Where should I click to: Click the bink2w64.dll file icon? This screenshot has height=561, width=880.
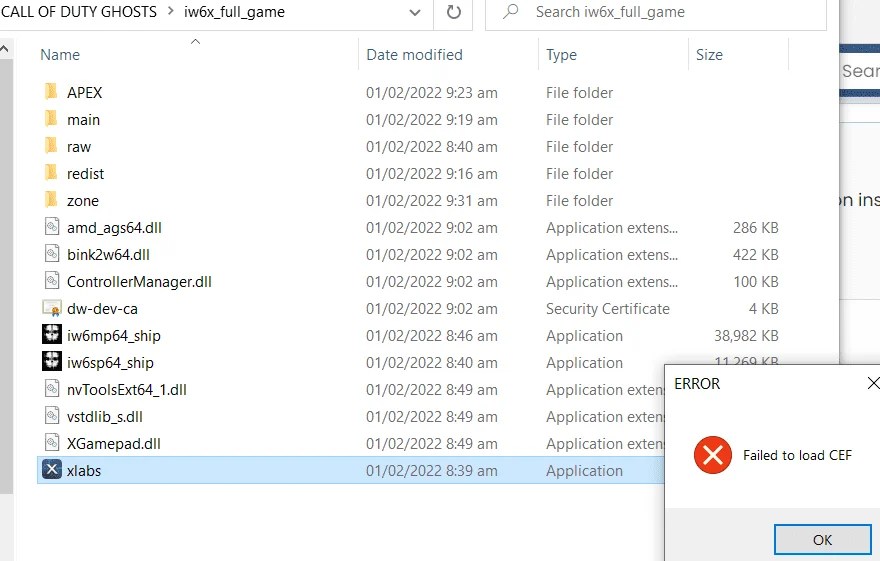pos(52,254)
